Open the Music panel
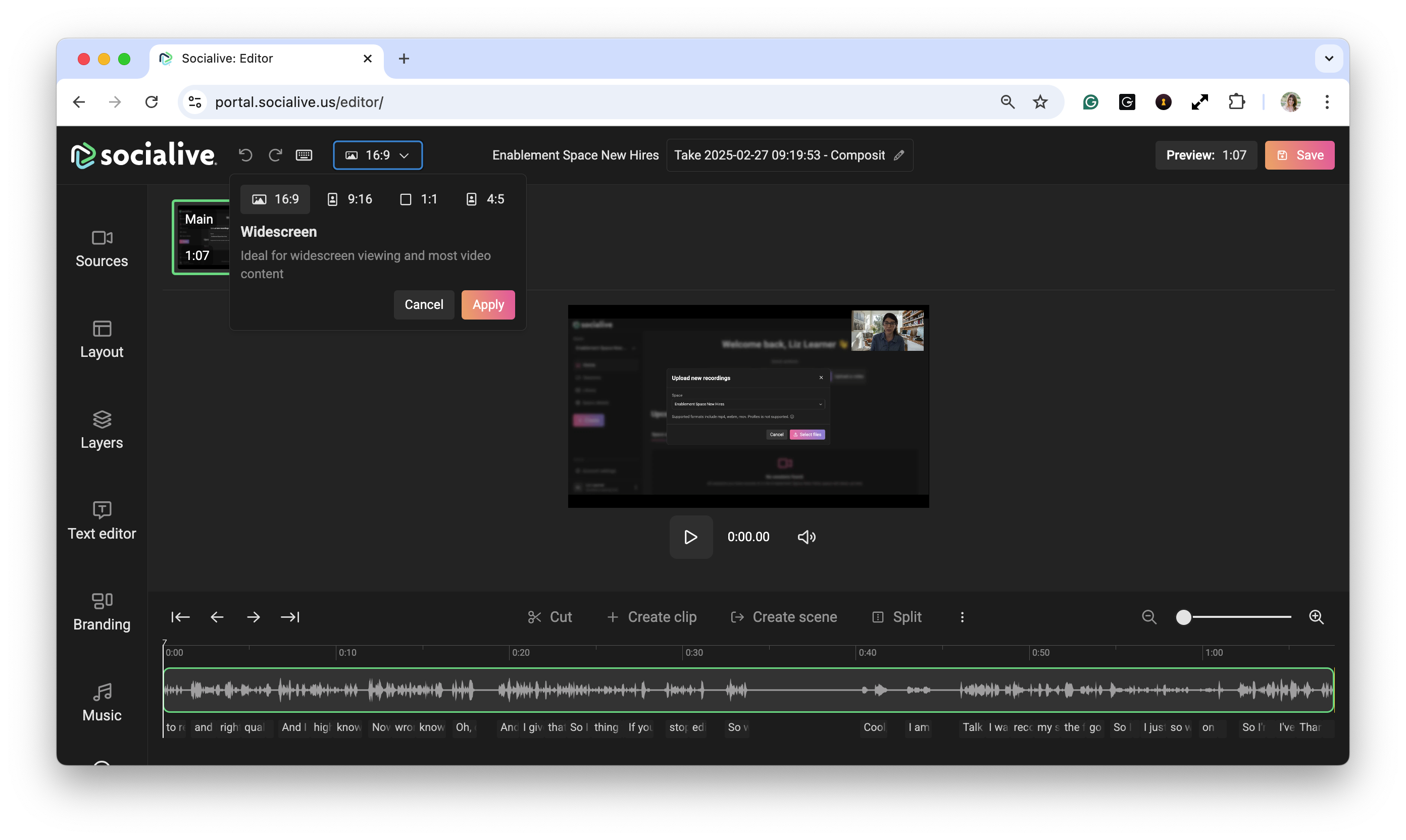 [102, 703]
